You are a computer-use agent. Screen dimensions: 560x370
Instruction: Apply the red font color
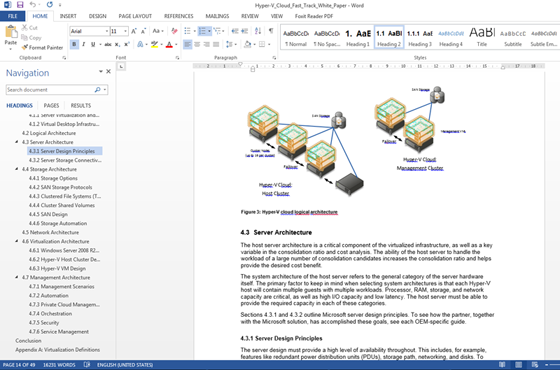[169, 44]
